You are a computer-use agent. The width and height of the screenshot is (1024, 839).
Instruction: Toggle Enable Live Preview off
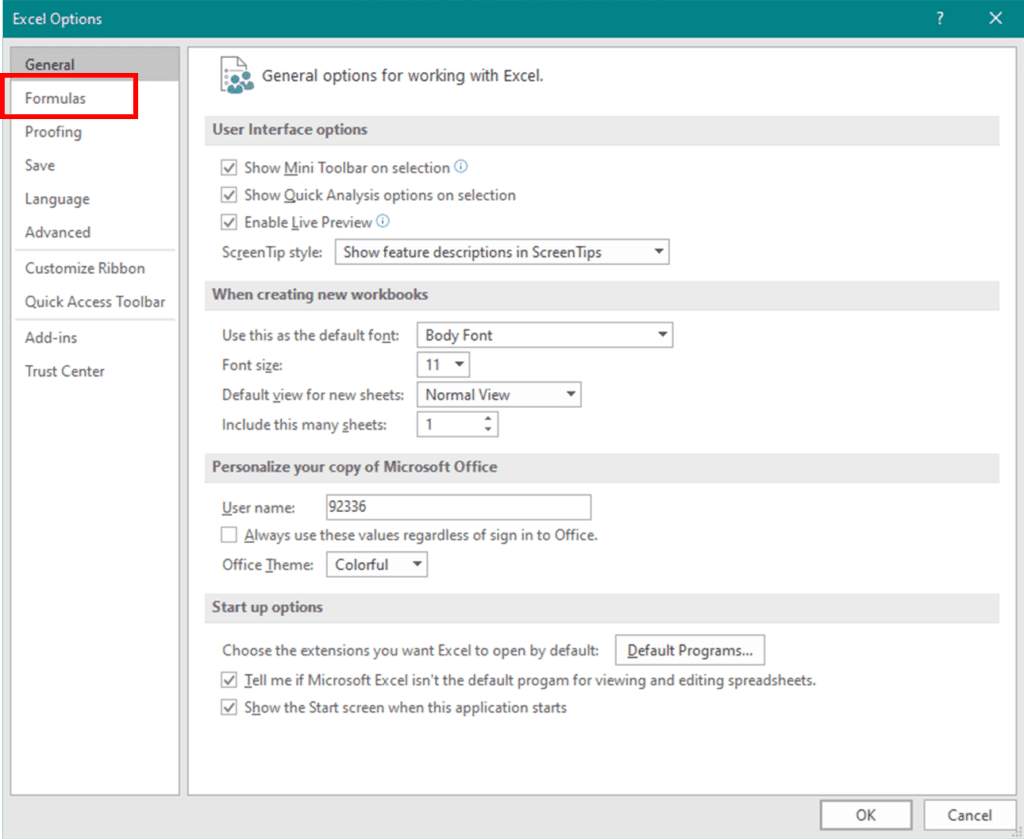pos(228,222)
